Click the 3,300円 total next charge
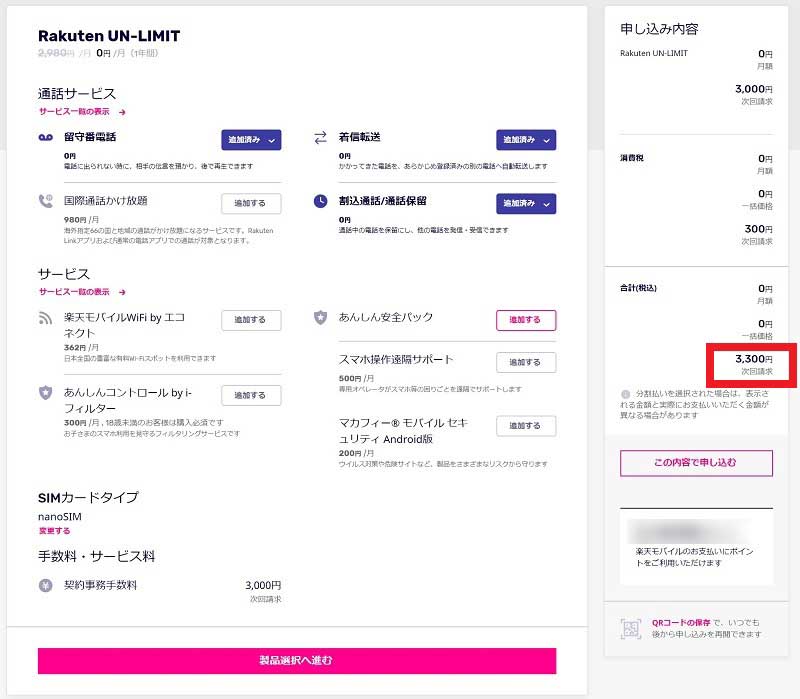 (x=754, y=359)
